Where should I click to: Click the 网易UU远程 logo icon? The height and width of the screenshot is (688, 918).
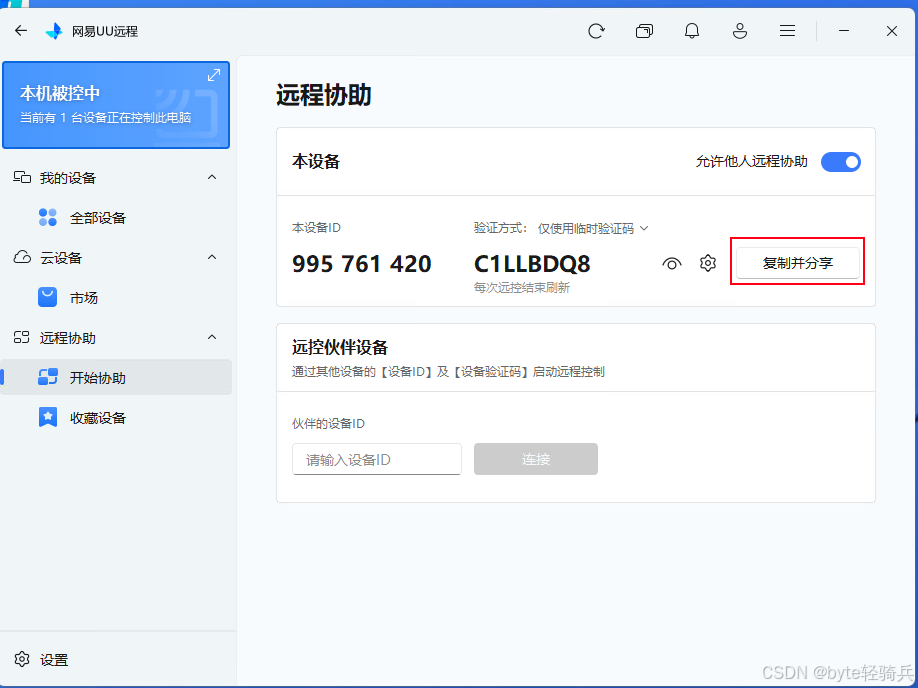click(x=54, y=30)
